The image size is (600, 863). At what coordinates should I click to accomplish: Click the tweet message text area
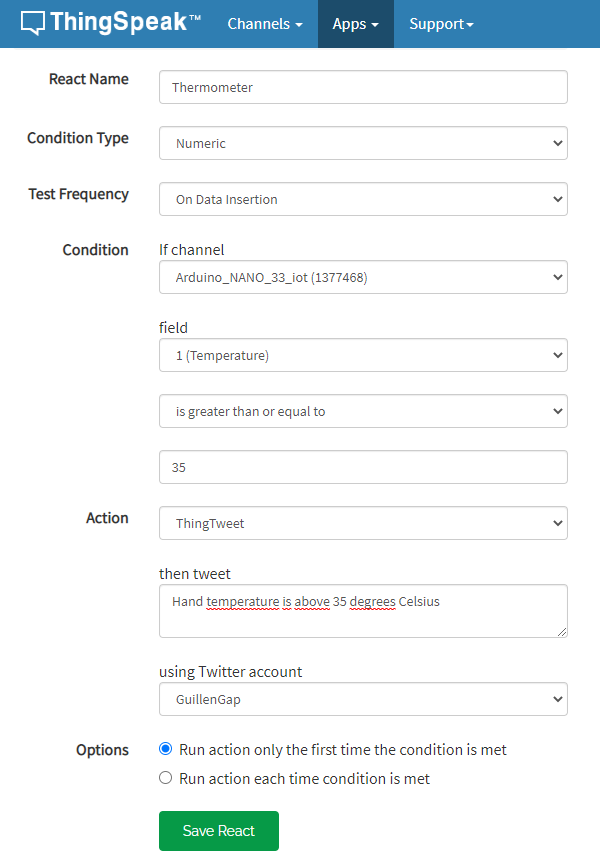(363, 611)
